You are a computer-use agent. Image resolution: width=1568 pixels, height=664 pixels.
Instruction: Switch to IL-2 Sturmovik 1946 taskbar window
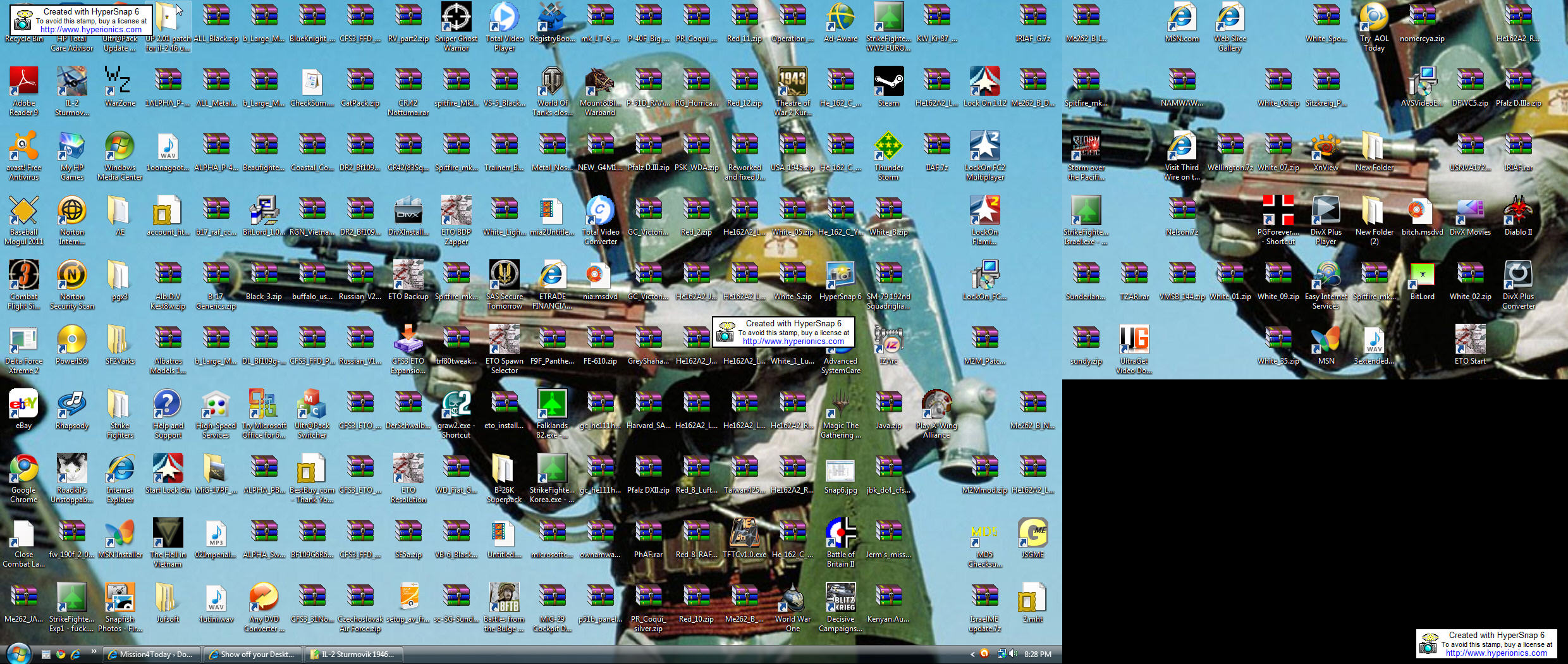353,655
